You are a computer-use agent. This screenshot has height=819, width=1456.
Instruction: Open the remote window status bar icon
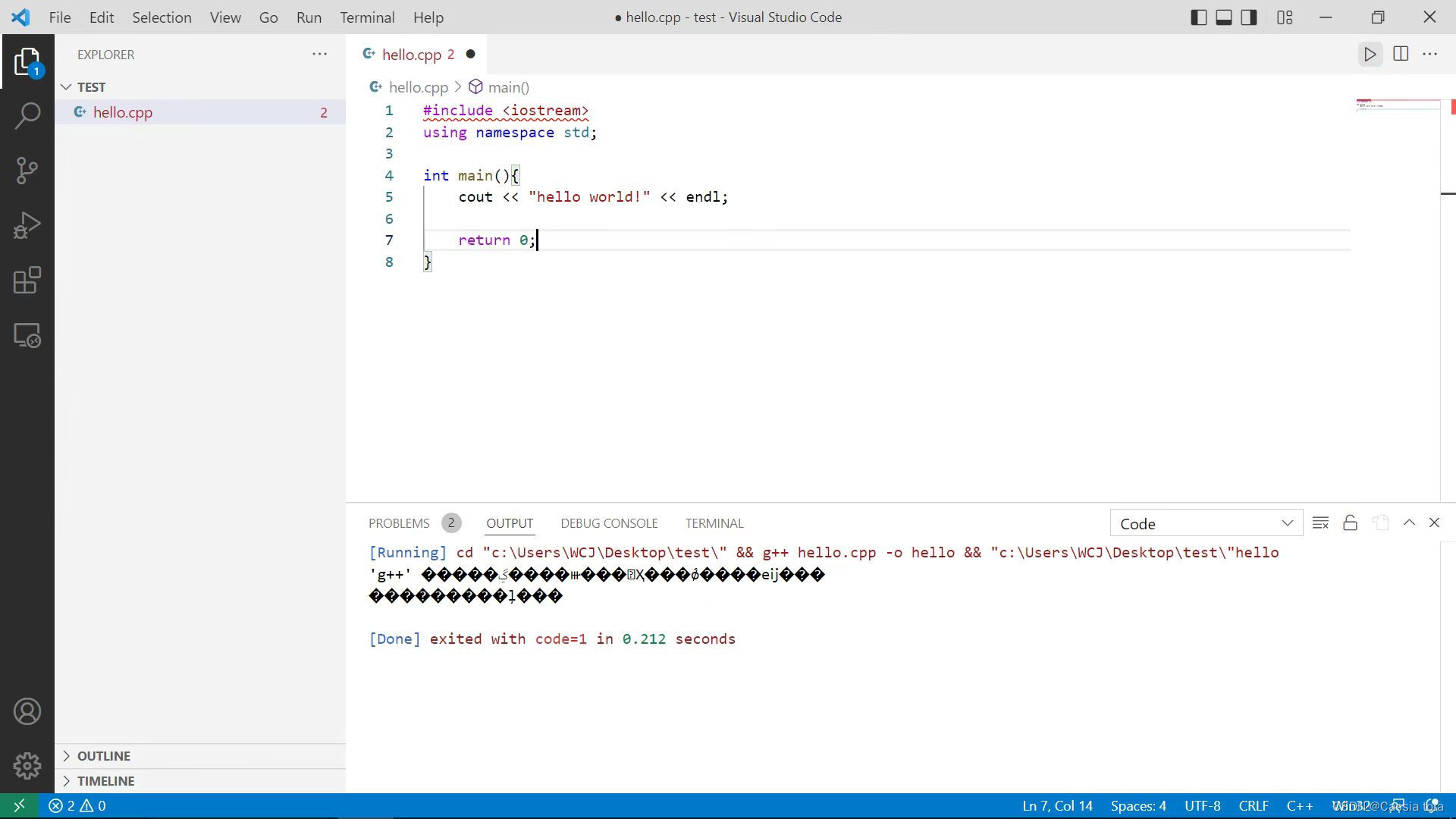pyautogui.click(x=19, y=805)
